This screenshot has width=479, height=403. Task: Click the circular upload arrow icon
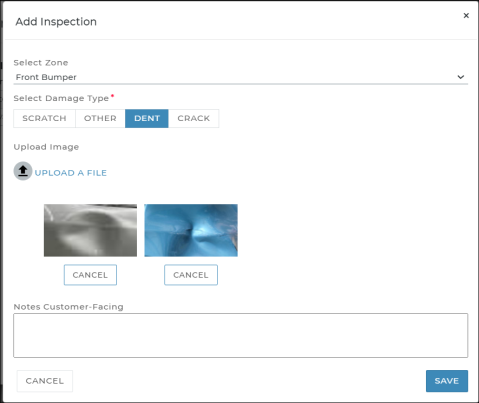[23, 171]
